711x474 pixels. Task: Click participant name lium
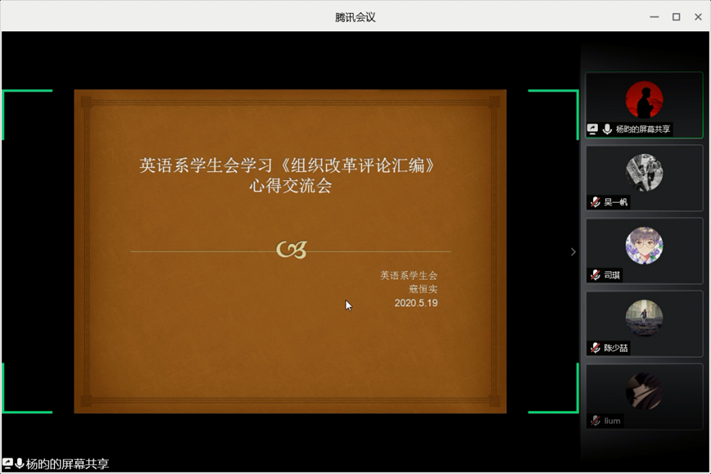(612, 421)
